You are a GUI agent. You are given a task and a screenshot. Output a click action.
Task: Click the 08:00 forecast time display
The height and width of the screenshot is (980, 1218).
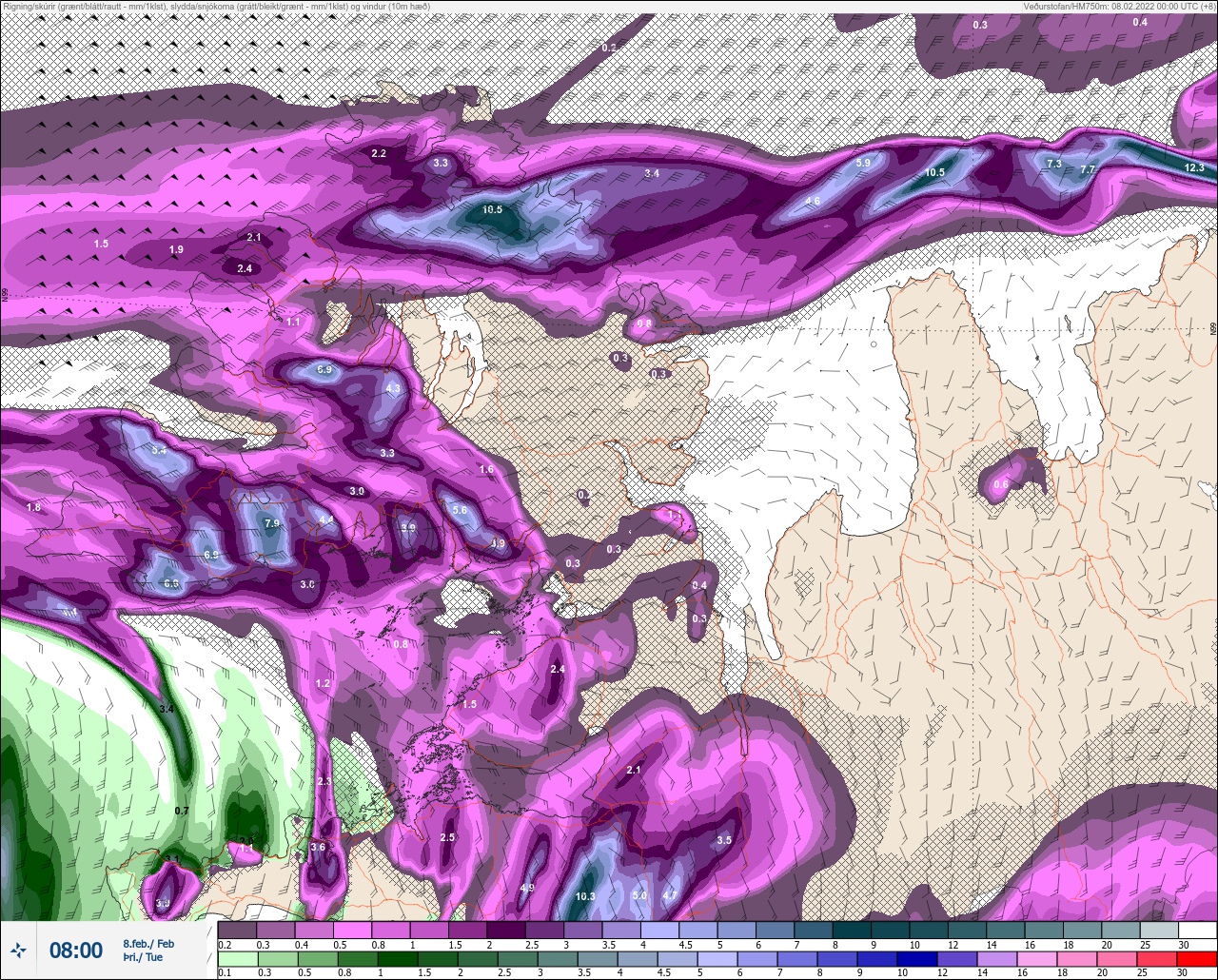pos(76,950)
